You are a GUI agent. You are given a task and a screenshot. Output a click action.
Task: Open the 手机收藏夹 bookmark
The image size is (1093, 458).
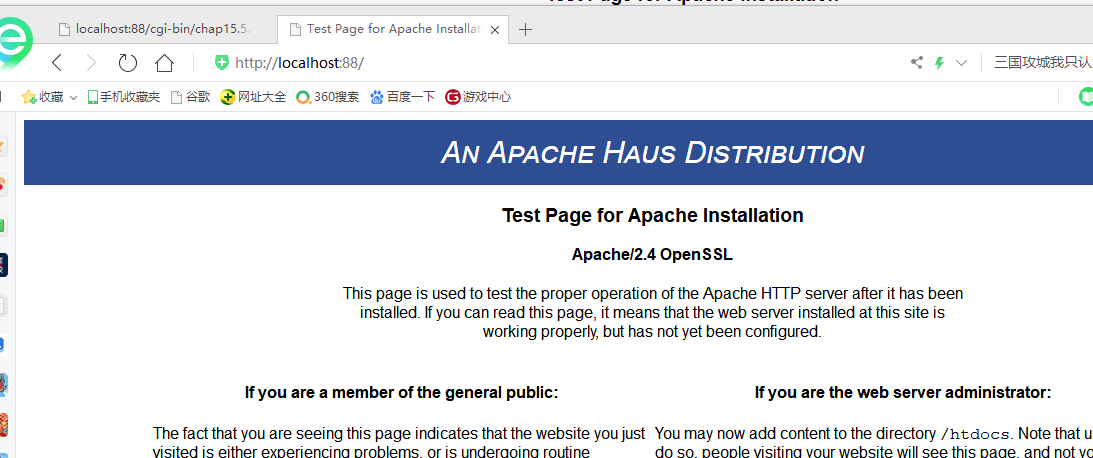[x=123, y=97]
